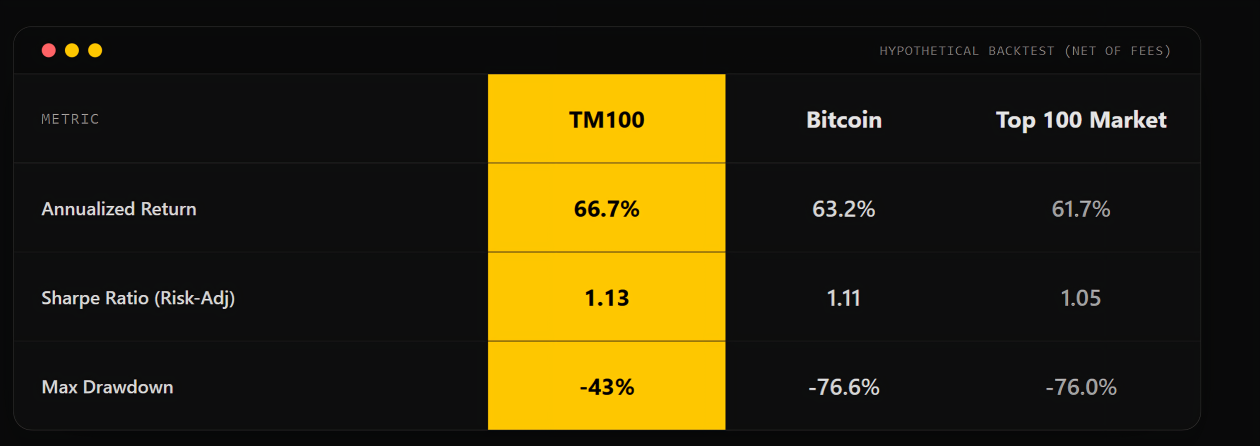Click the middle yellow window dot
Viewport: 1260px width, 446px height.
tap(72, 50)
